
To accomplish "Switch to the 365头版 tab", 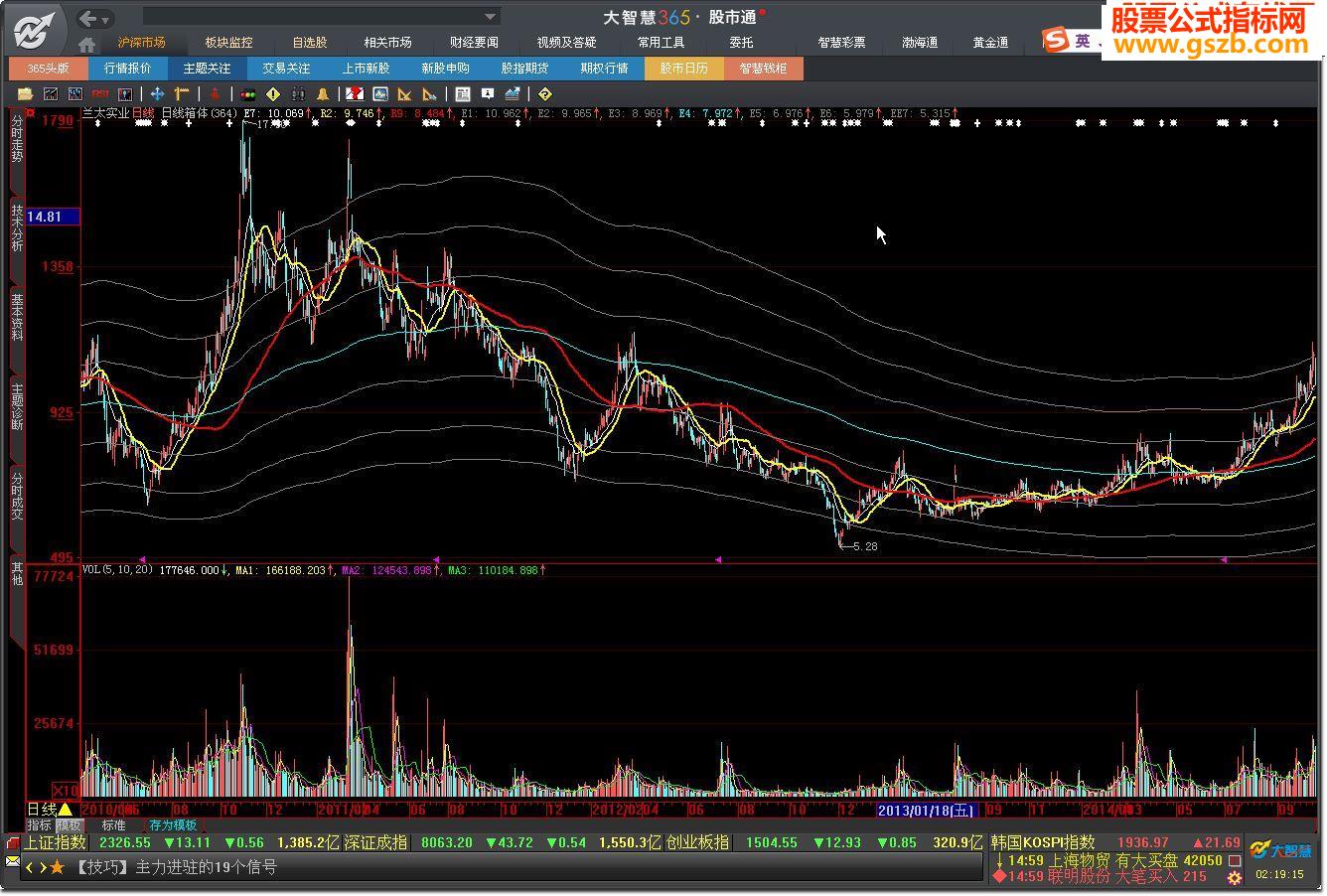I will pos(48,69).
